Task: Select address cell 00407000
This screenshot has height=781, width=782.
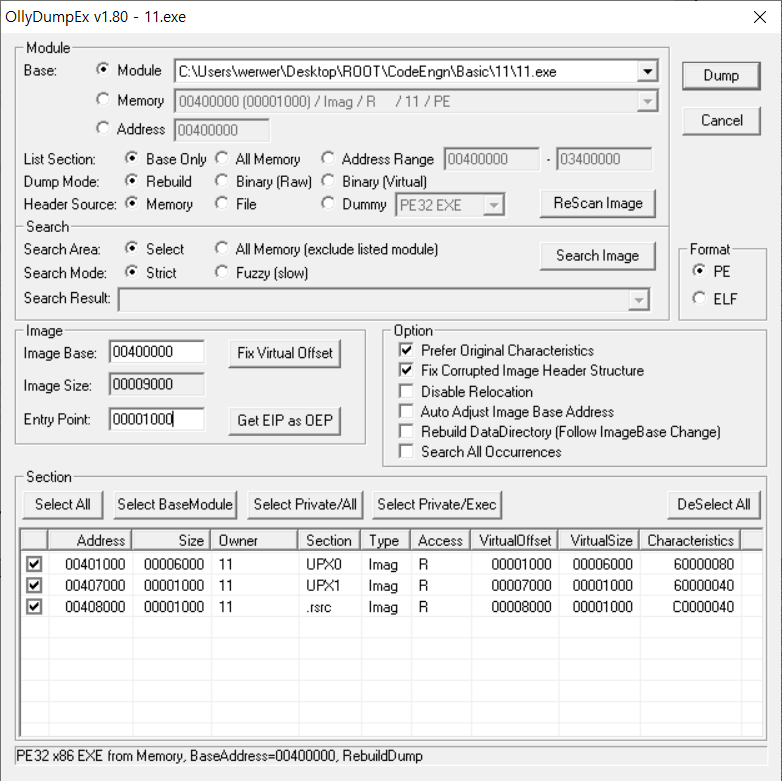Action: pos(95,586)
